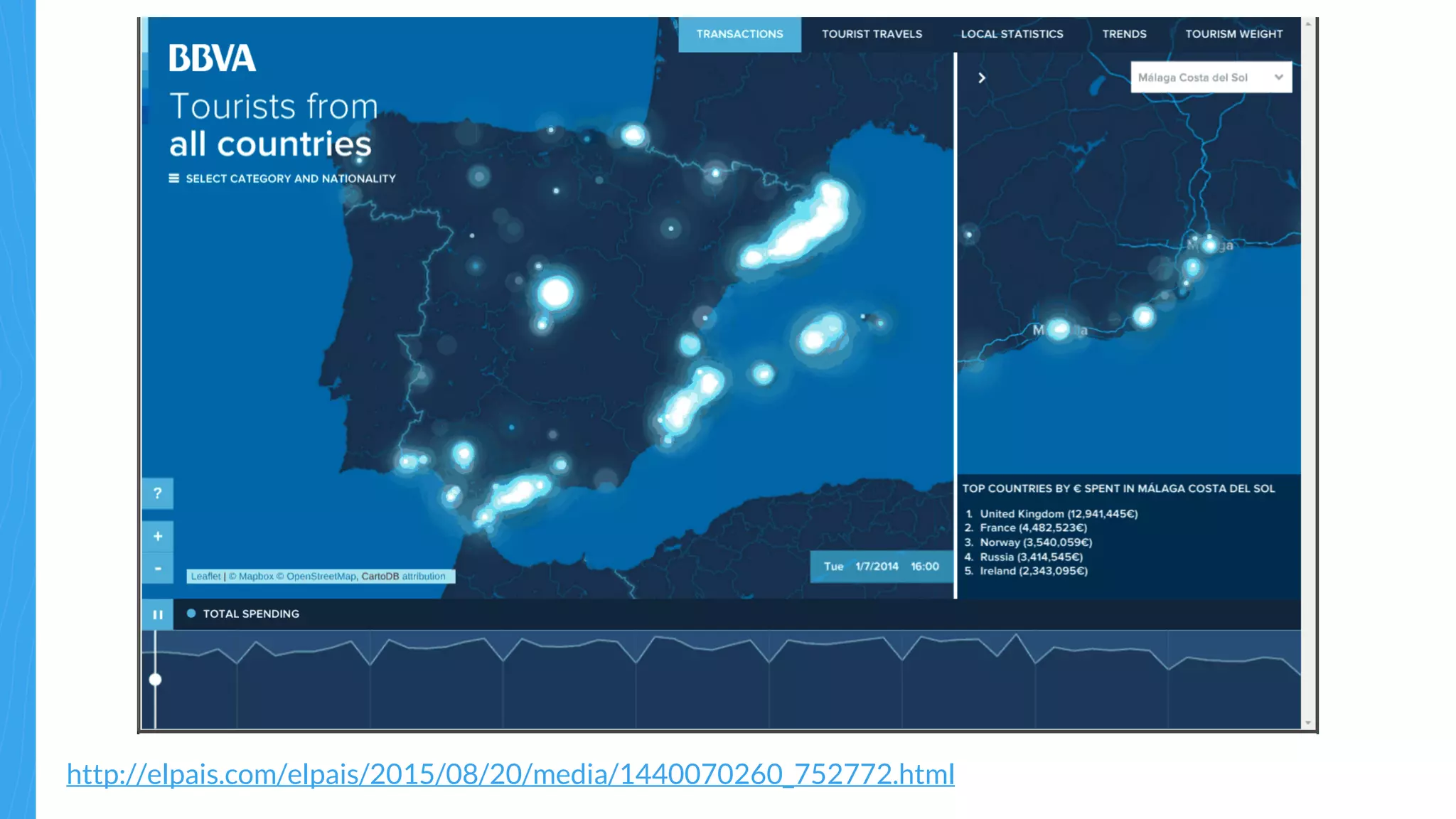Open the hamburger menu for category selection

click(174, 178)
